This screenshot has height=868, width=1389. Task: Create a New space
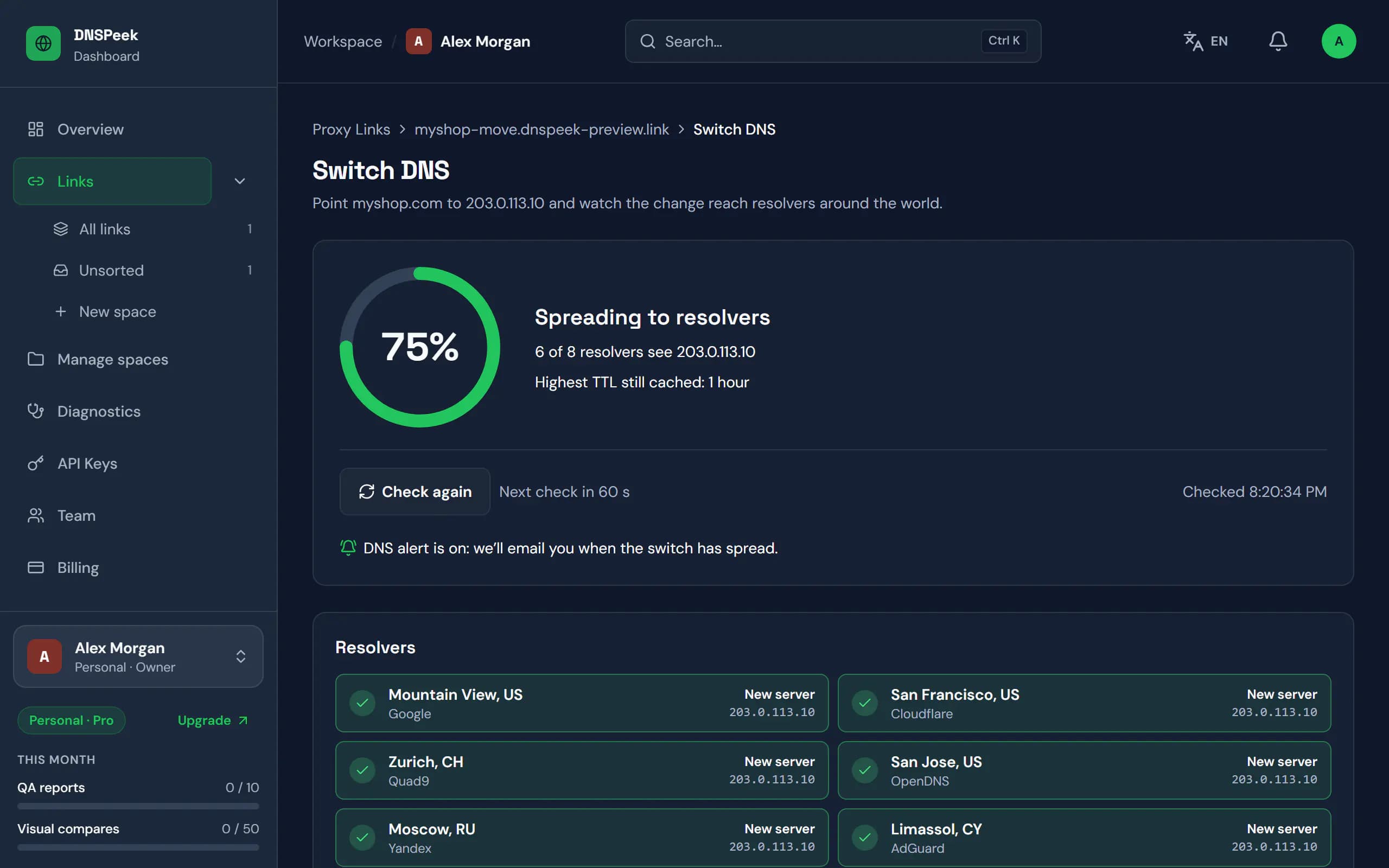click(x=152, y=312)
